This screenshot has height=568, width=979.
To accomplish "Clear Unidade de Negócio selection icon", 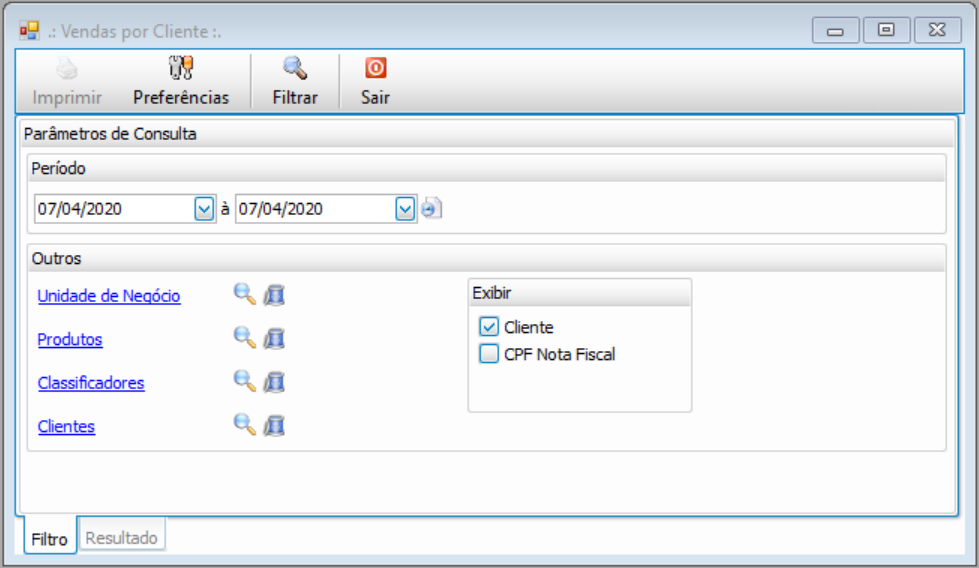I will coord(274,295).
